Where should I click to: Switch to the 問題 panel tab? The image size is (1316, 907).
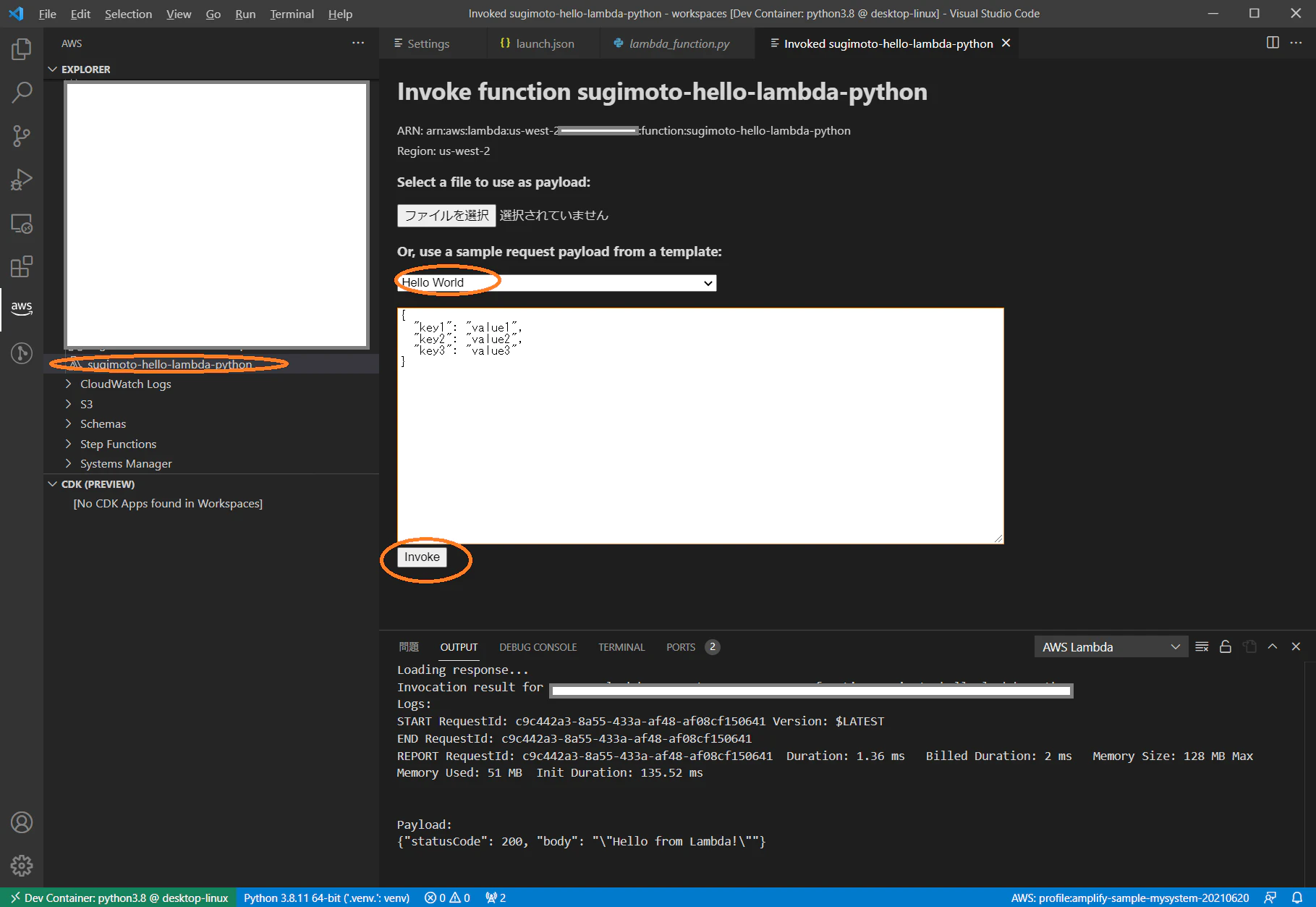pos(409,647)
